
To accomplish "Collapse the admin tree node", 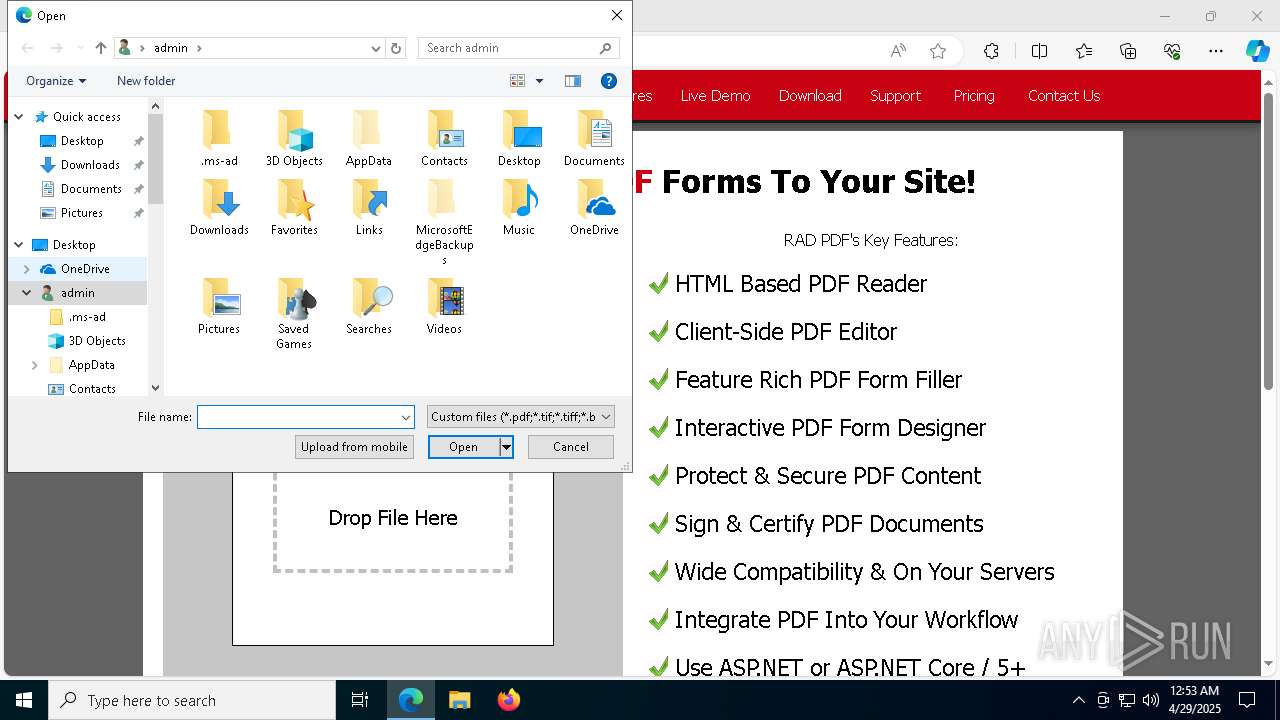I will [27, 293].
